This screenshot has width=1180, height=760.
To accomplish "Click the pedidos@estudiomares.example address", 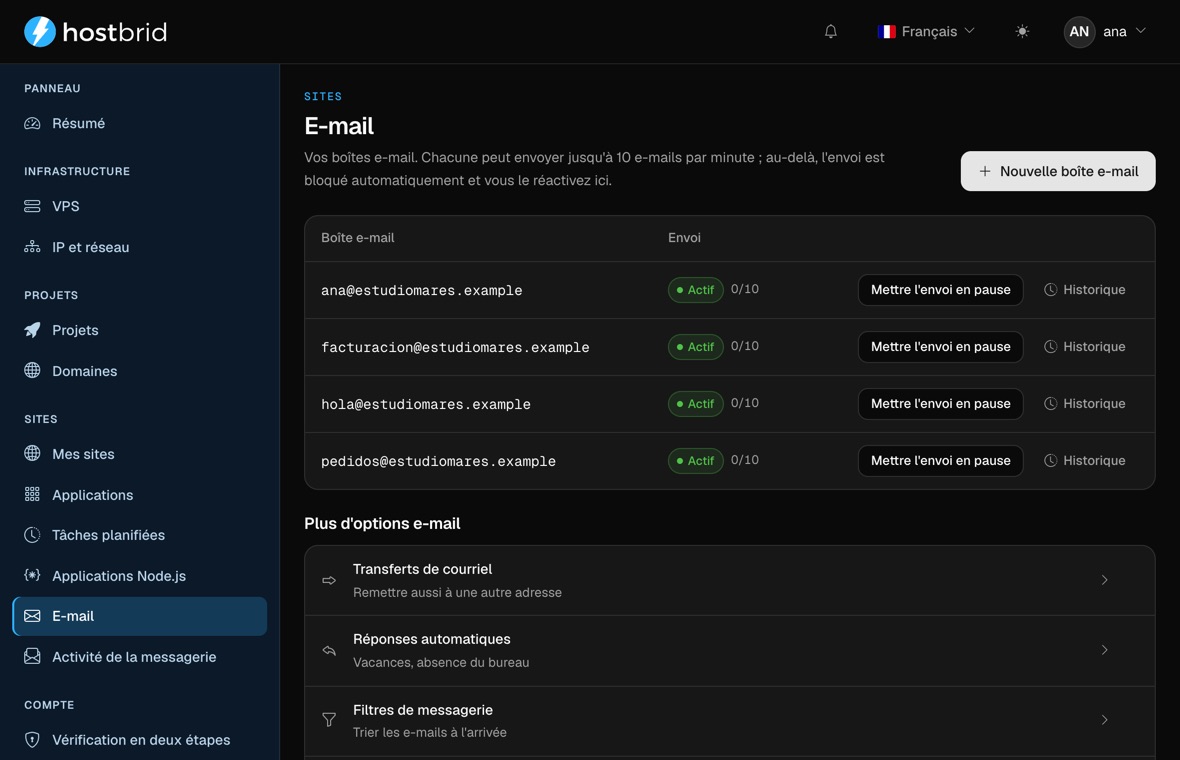I will 439,461.
